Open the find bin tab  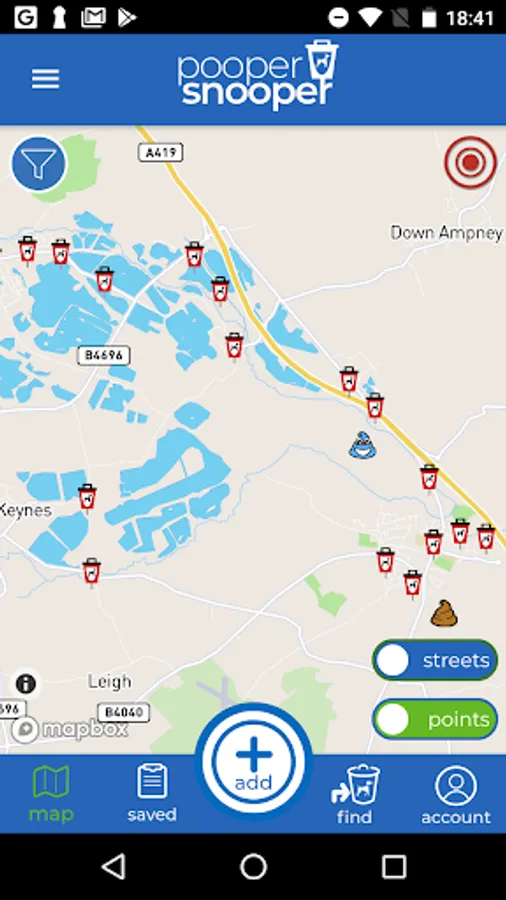355,794
